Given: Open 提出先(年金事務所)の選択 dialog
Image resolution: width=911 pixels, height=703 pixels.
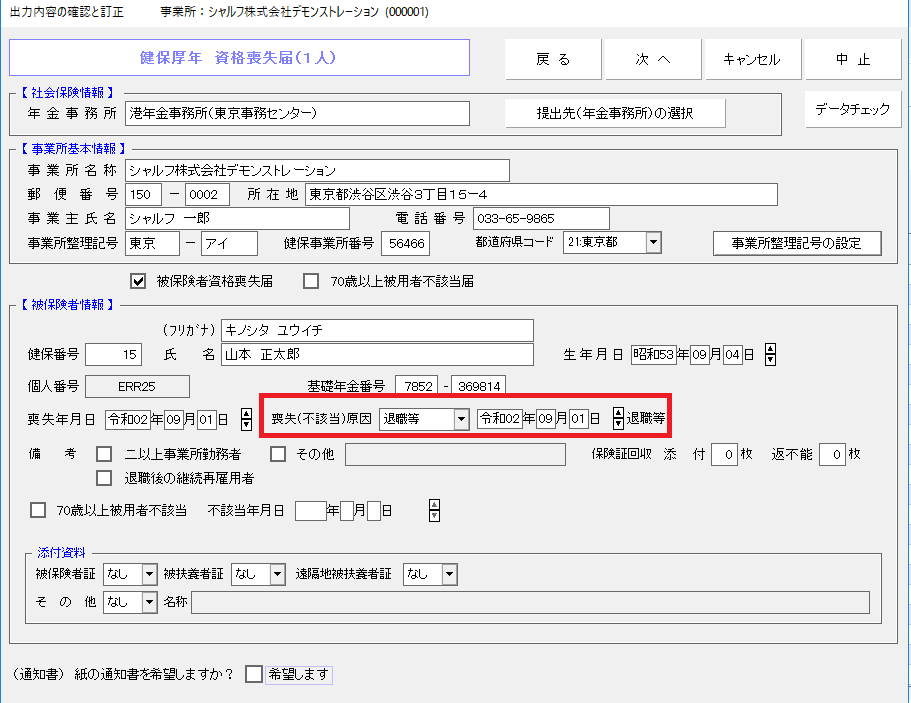Looking at the screenshot, I should click(x=614, y=113).
